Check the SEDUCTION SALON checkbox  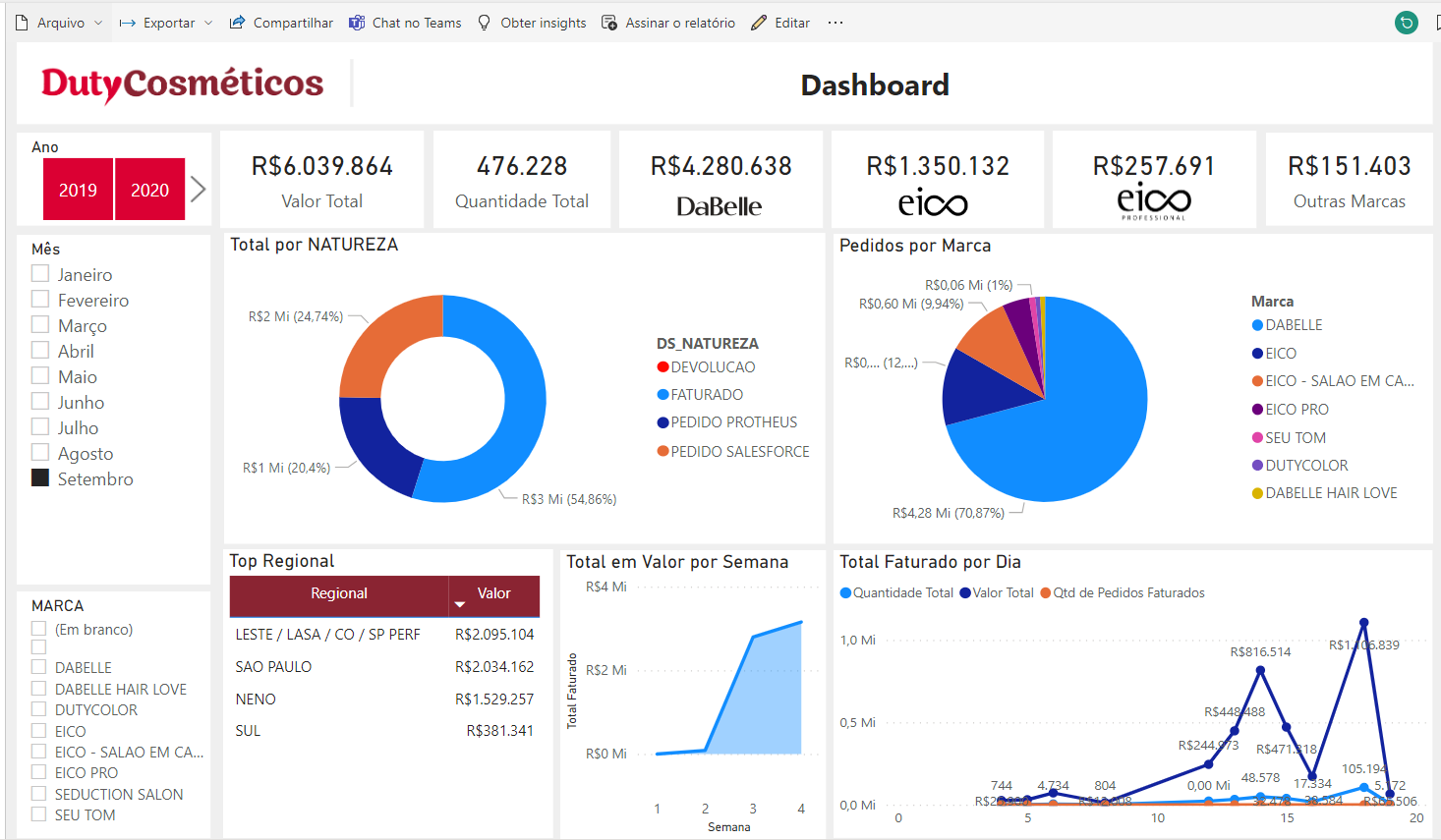[x=39, y=794]
